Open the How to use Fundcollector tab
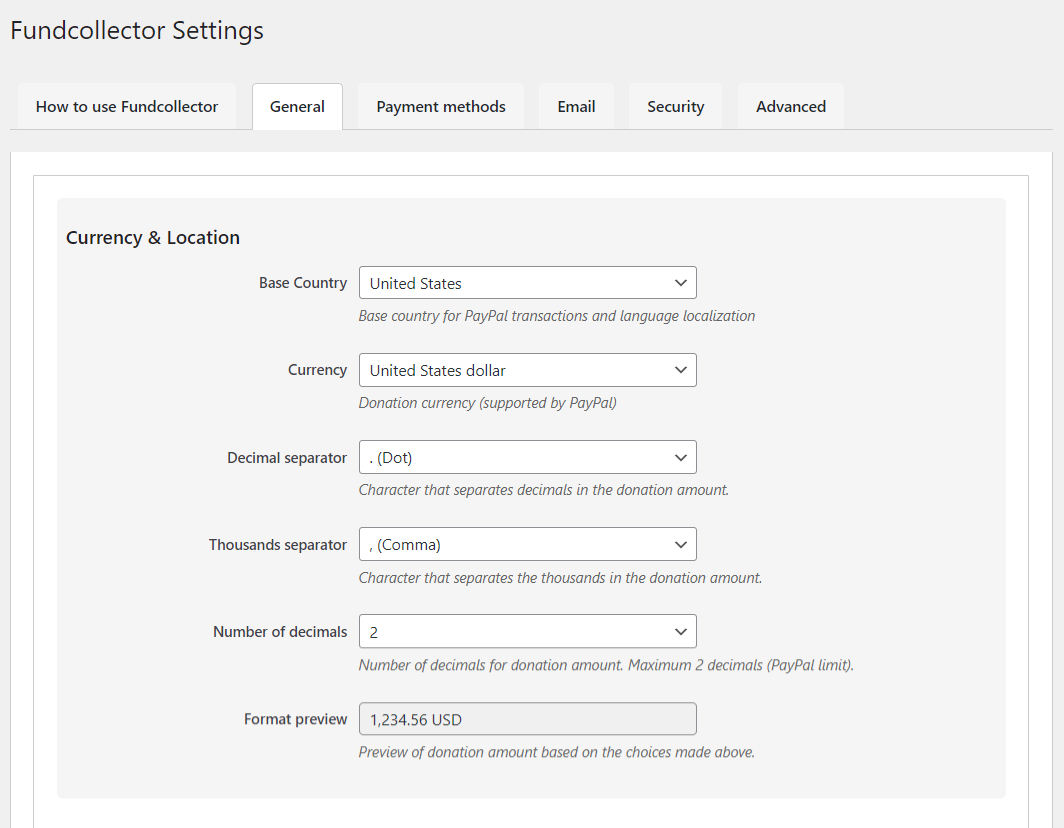The width and height of the screenshot is (1064, 828). click(x=126, y=106)
